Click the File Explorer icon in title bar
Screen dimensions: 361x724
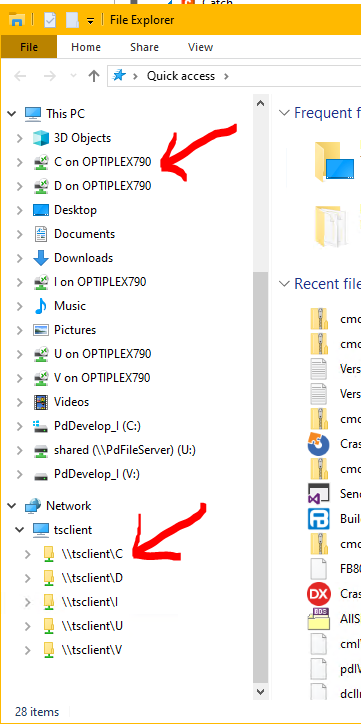17,20
